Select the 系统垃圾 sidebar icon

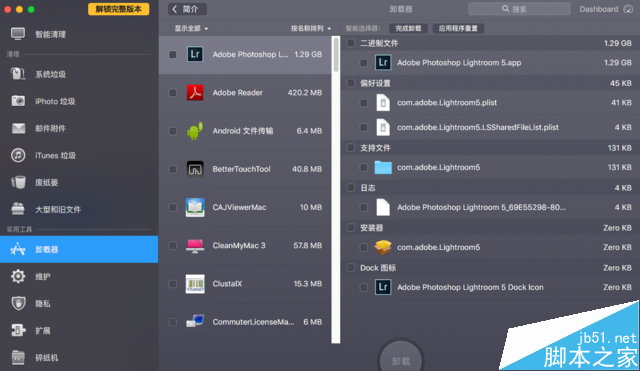pos(18,74)
